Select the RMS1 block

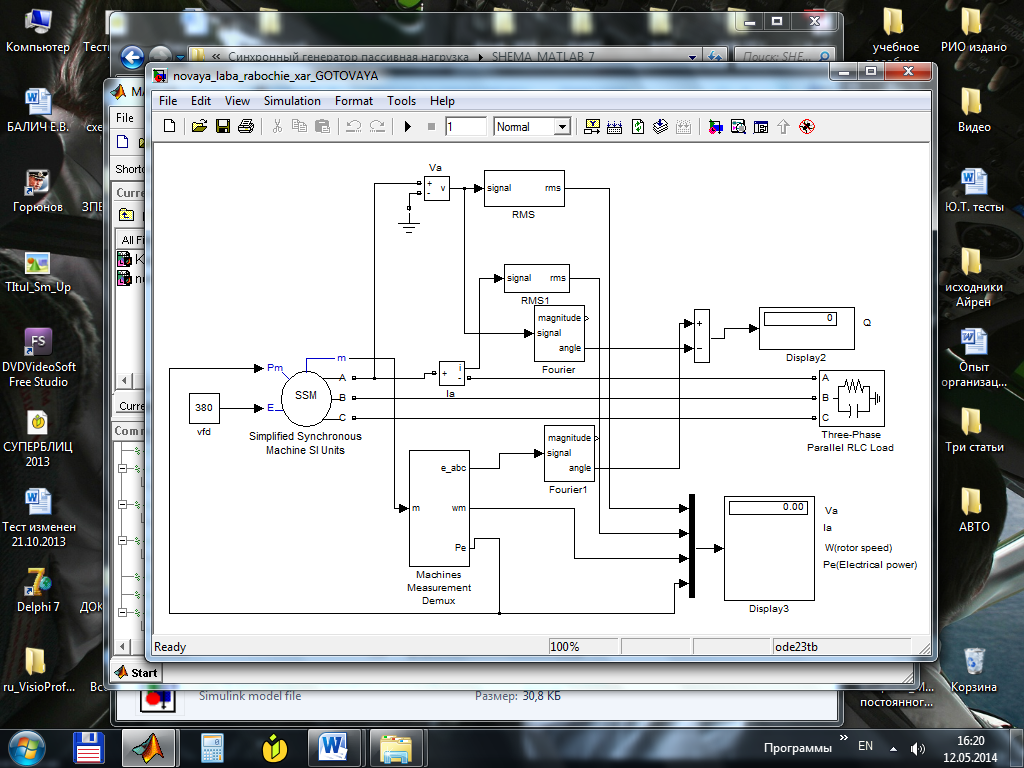tap(537, 278)
